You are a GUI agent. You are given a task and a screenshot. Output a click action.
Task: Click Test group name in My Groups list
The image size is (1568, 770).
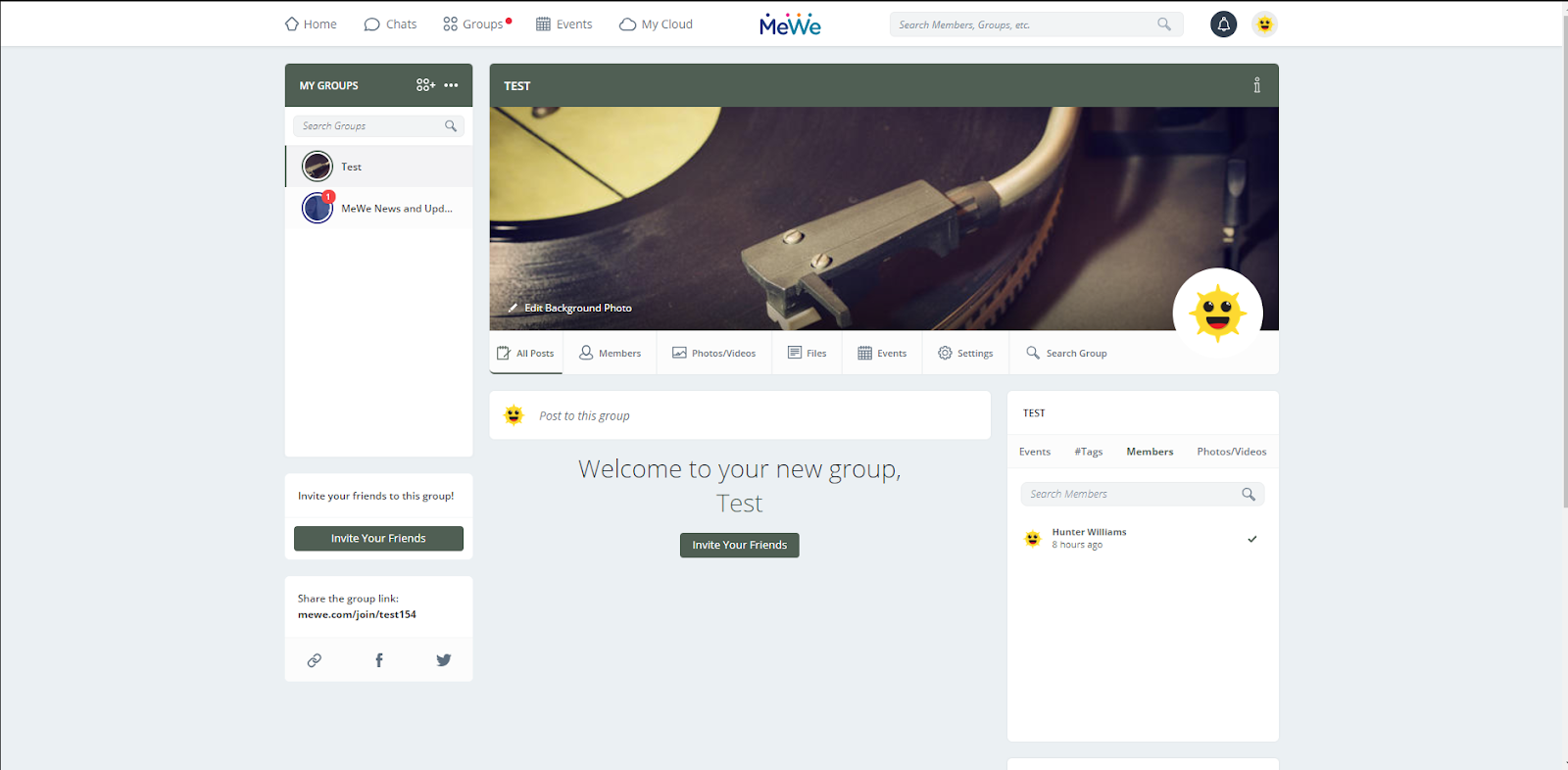[x=351, y=167]
